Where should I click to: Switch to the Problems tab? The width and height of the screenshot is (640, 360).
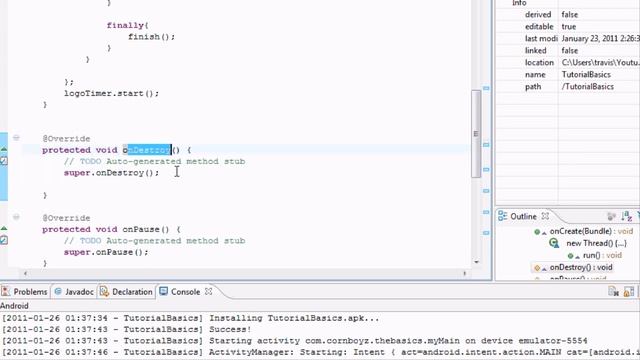tap(25, 292)
